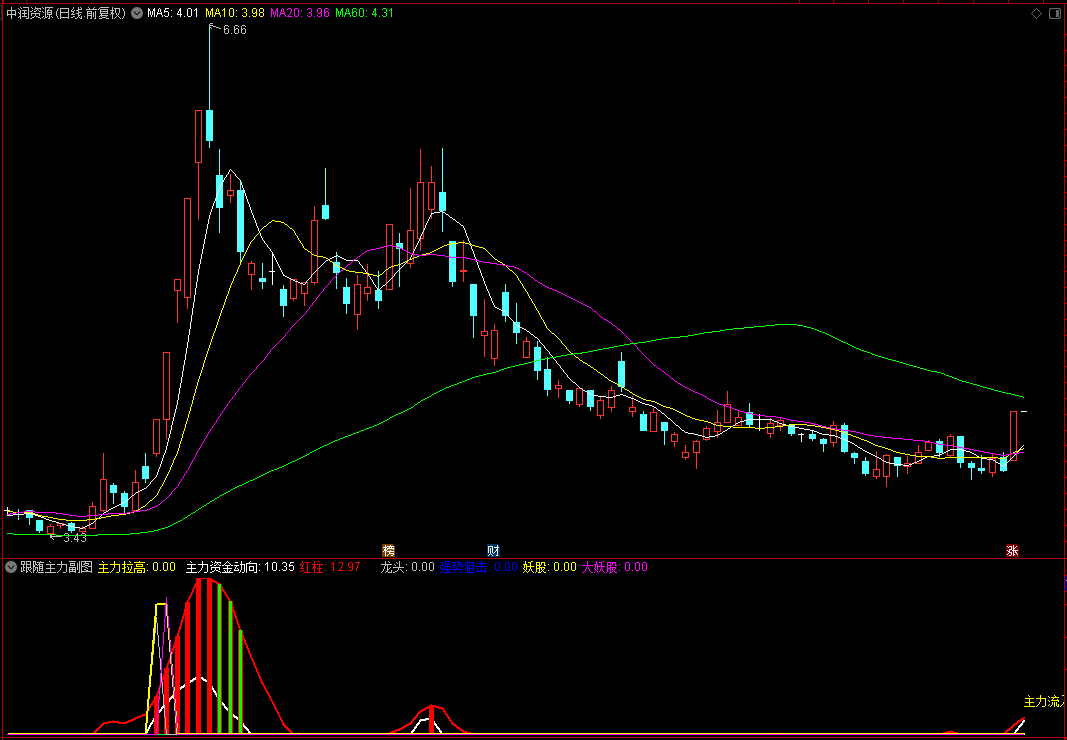
Task: Click the 强势狙击: 0.00 indicator label
Action: [x=478, y=567]
